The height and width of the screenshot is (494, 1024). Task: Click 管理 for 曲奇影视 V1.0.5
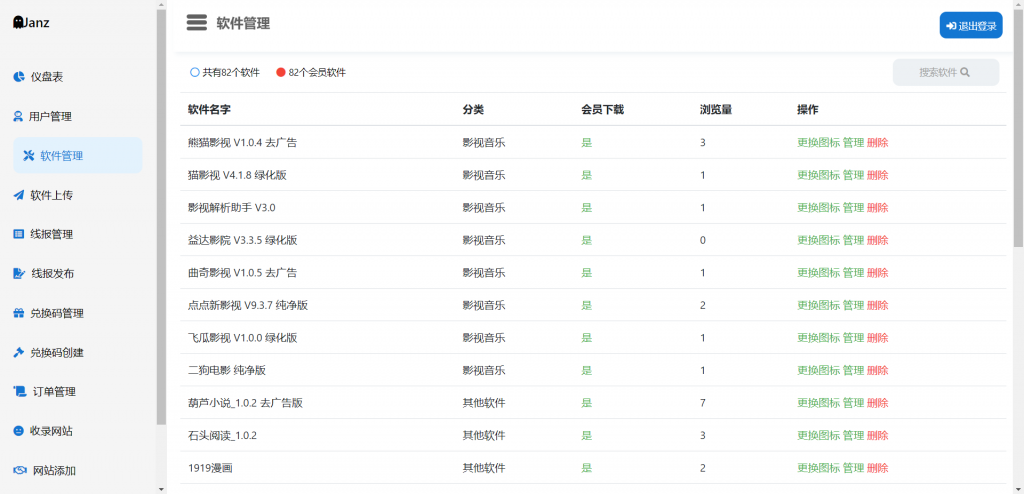[x=853, y=272]
